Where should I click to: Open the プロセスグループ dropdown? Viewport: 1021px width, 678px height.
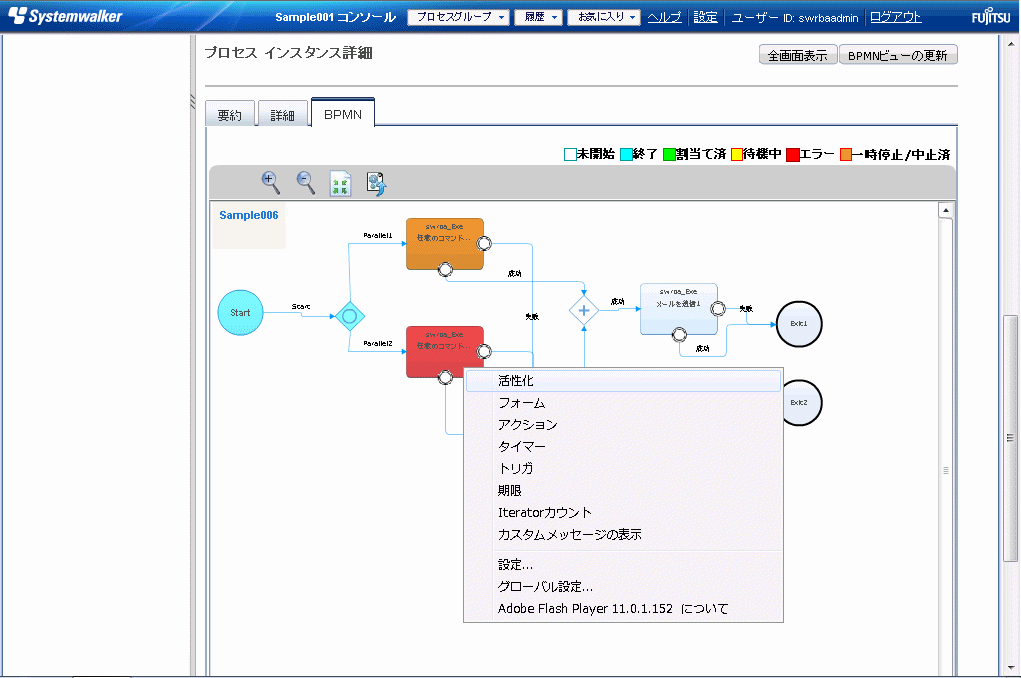pyautogui.click(x=459, y=18)
